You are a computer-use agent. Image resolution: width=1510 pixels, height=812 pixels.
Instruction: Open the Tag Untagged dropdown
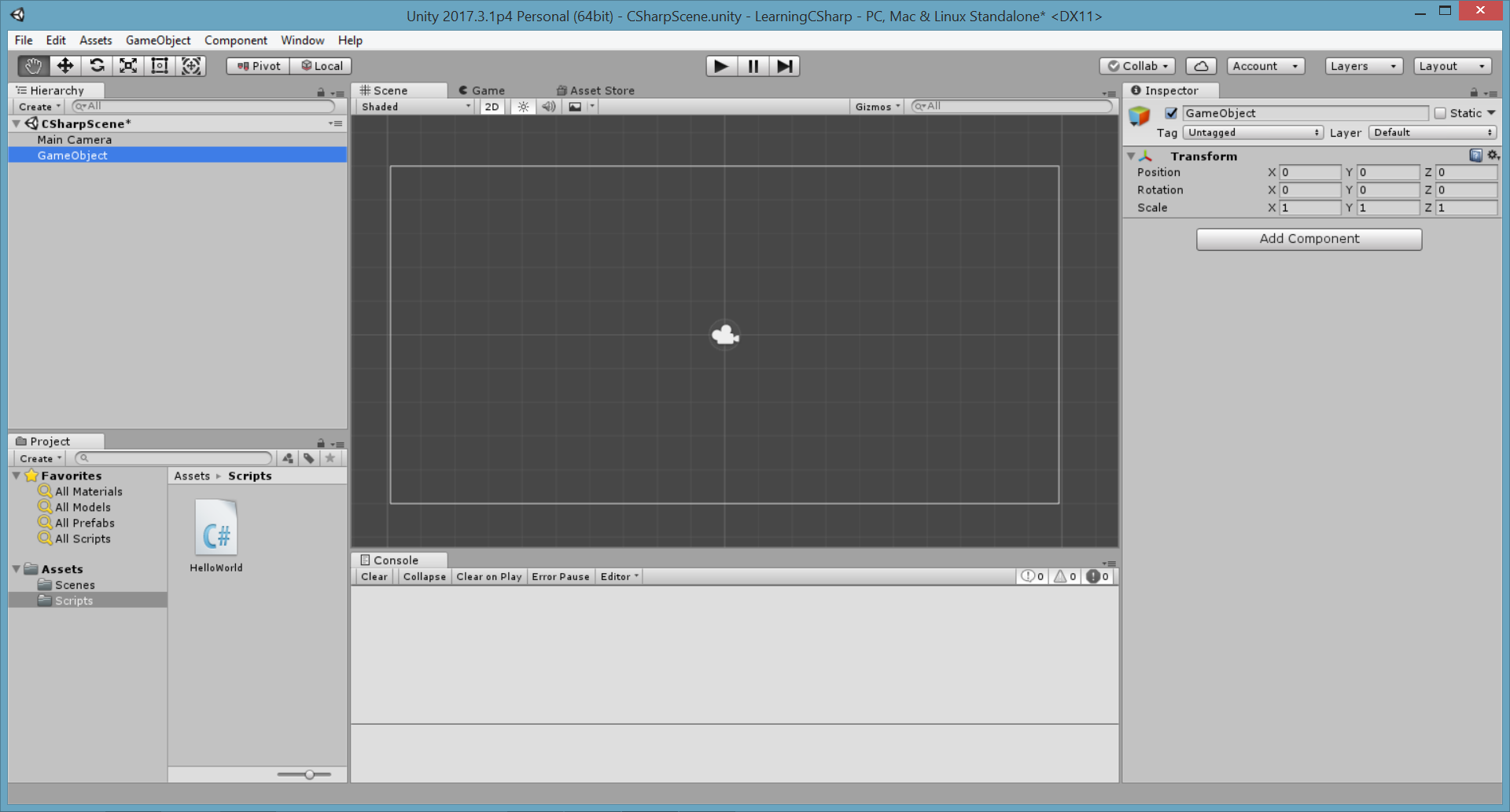(1253, 133)
